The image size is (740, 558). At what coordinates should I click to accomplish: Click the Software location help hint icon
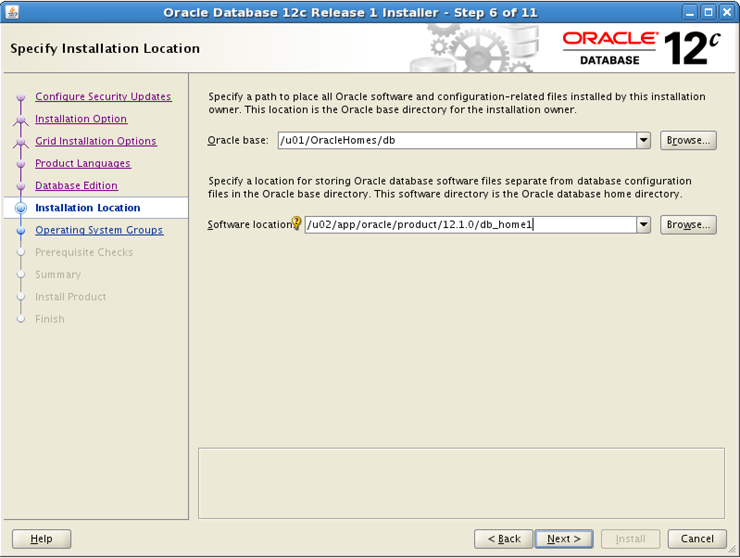click(296, 222)
